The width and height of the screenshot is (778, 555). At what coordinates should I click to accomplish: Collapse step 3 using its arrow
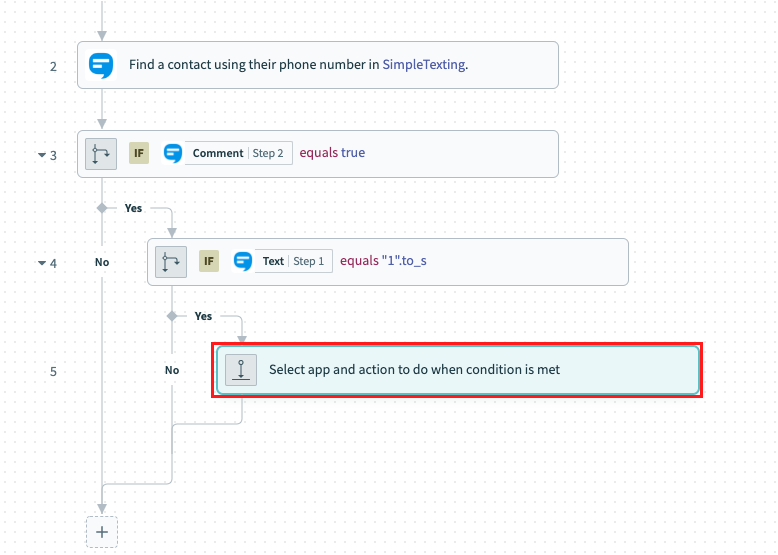42,155
